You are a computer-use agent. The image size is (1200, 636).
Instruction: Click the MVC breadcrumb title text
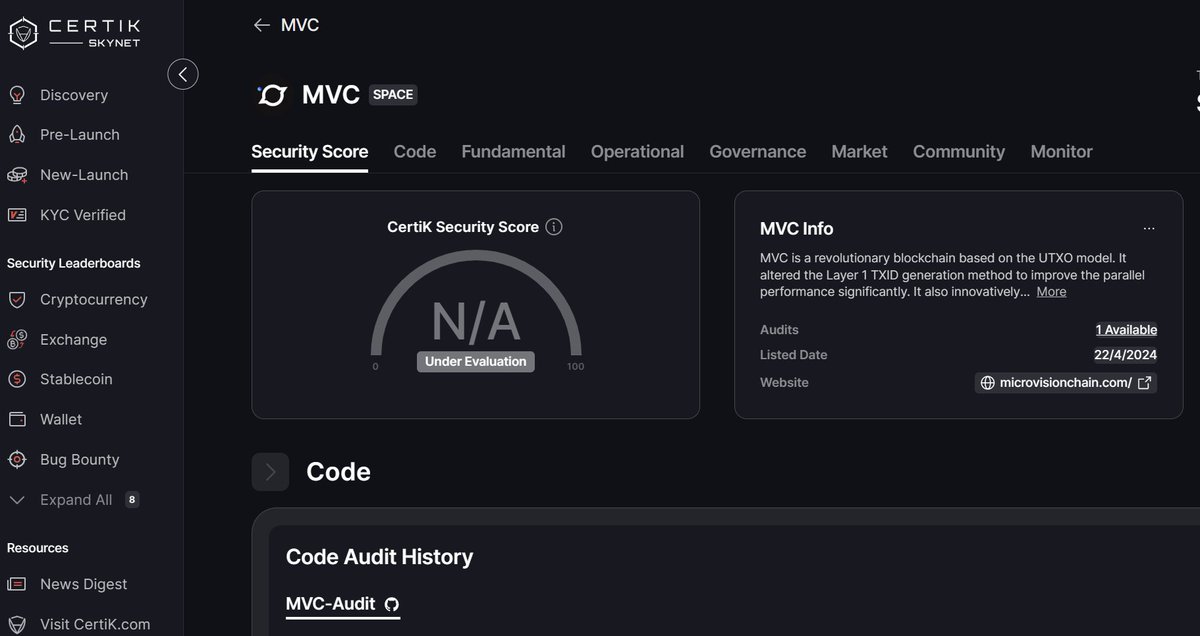tap(300, 25)
